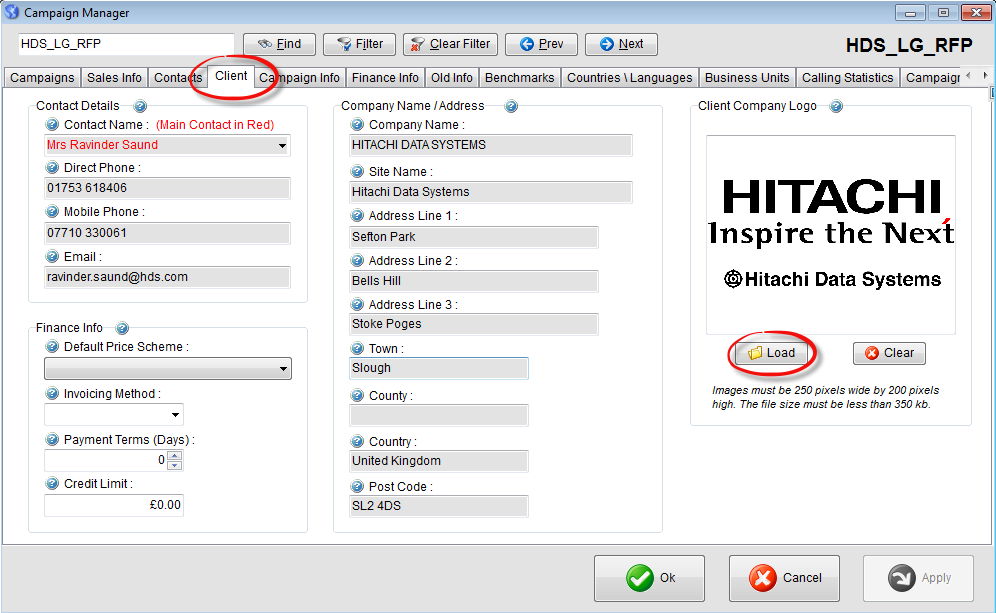The width and height of the screenshot is (996, 613).
Task: Expand the Default Price Scheme dropdown
Action: tap(283, 369)
